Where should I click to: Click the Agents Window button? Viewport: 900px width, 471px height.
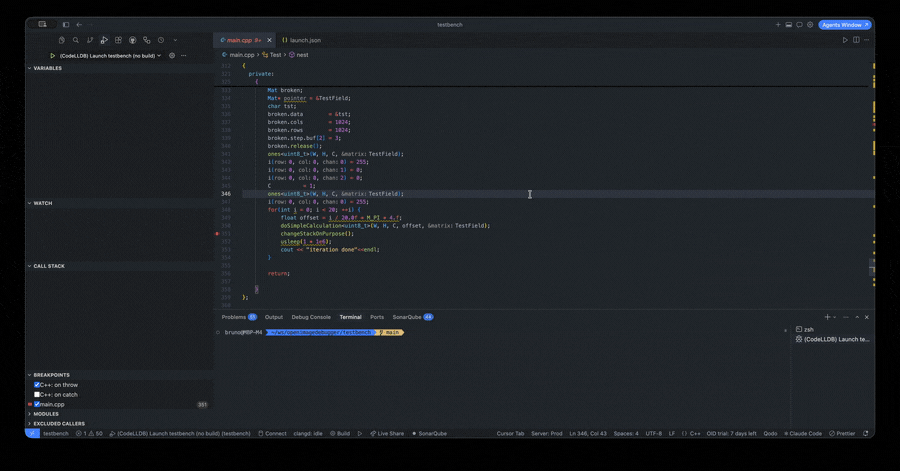pos(845,25)
